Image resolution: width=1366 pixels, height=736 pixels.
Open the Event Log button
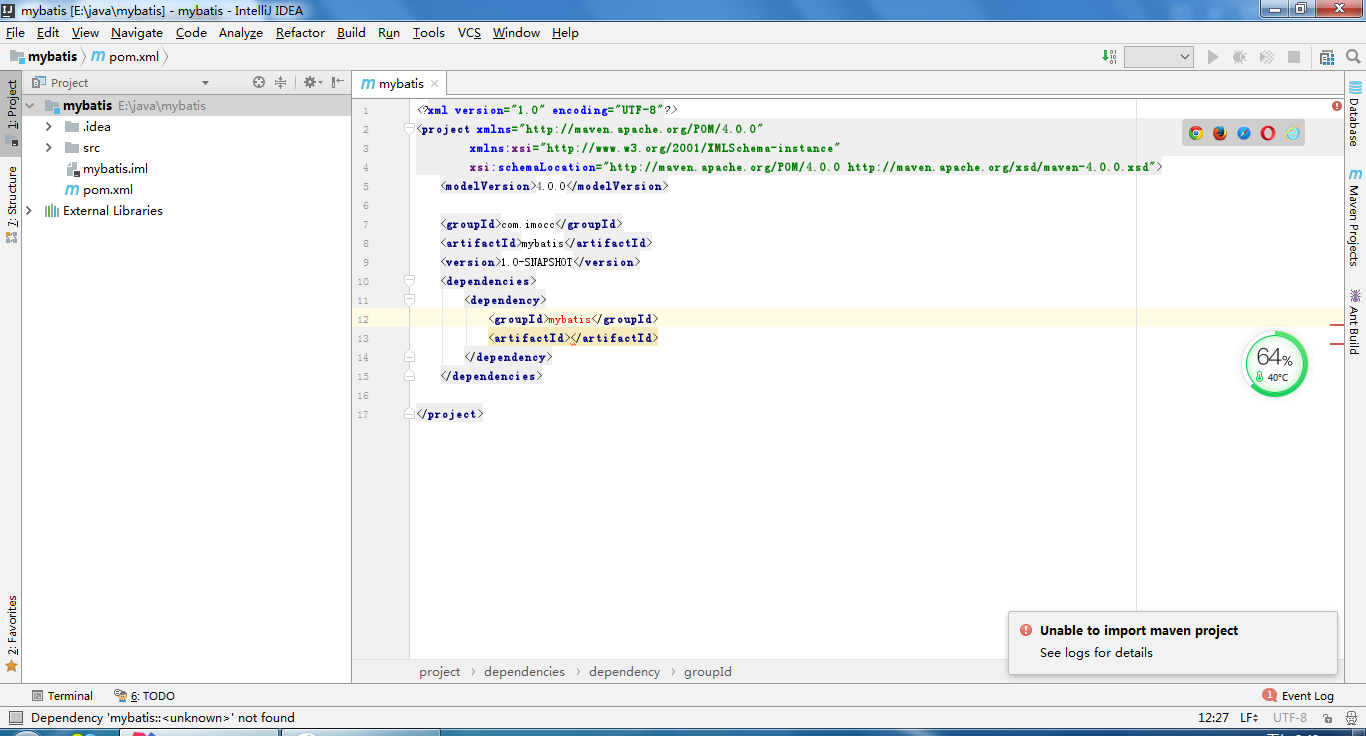click(1298, 696)
